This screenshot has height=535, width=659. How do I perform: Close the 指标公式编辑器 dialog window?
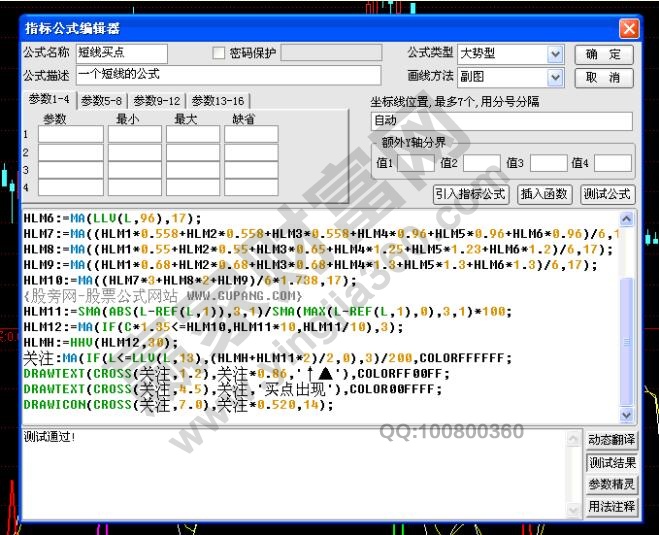628,29
